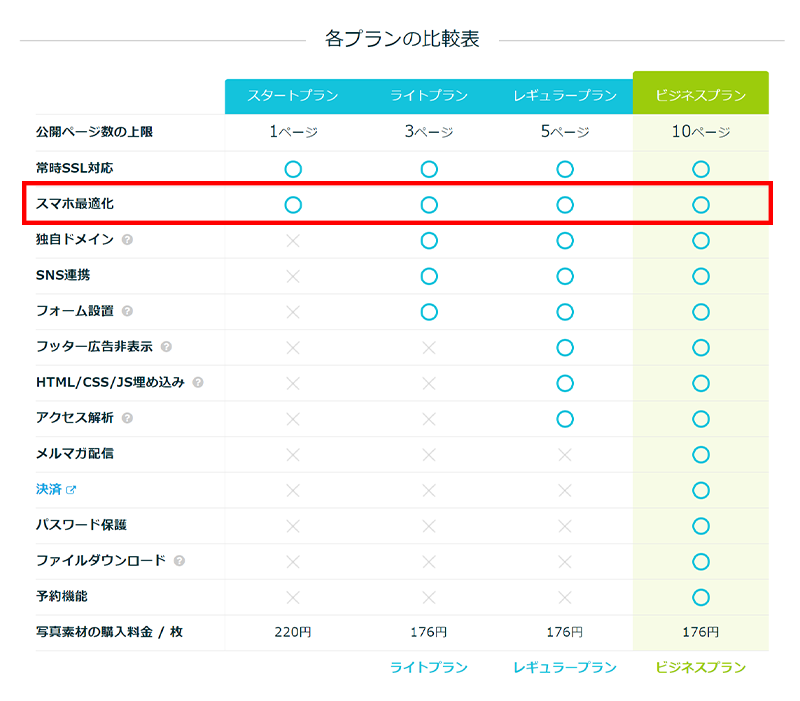
Task: Select the レギュラープラン column header
Action: [x=564, y=96]
